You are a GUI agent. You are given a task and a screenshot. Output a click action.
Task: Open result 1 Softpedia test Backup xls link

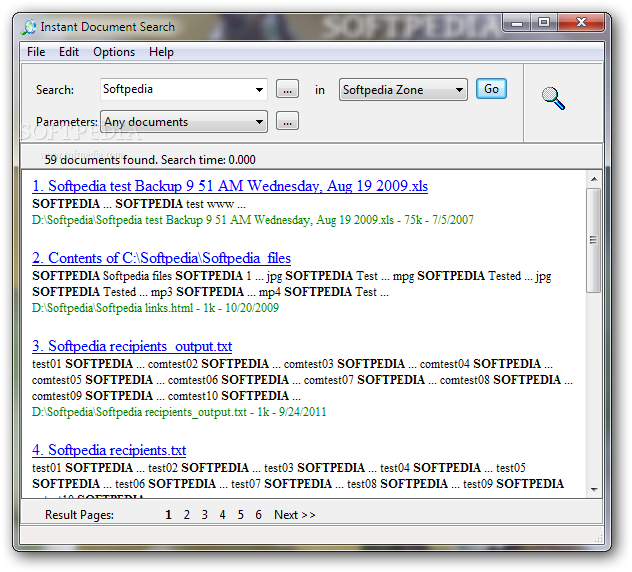[230, 186]
